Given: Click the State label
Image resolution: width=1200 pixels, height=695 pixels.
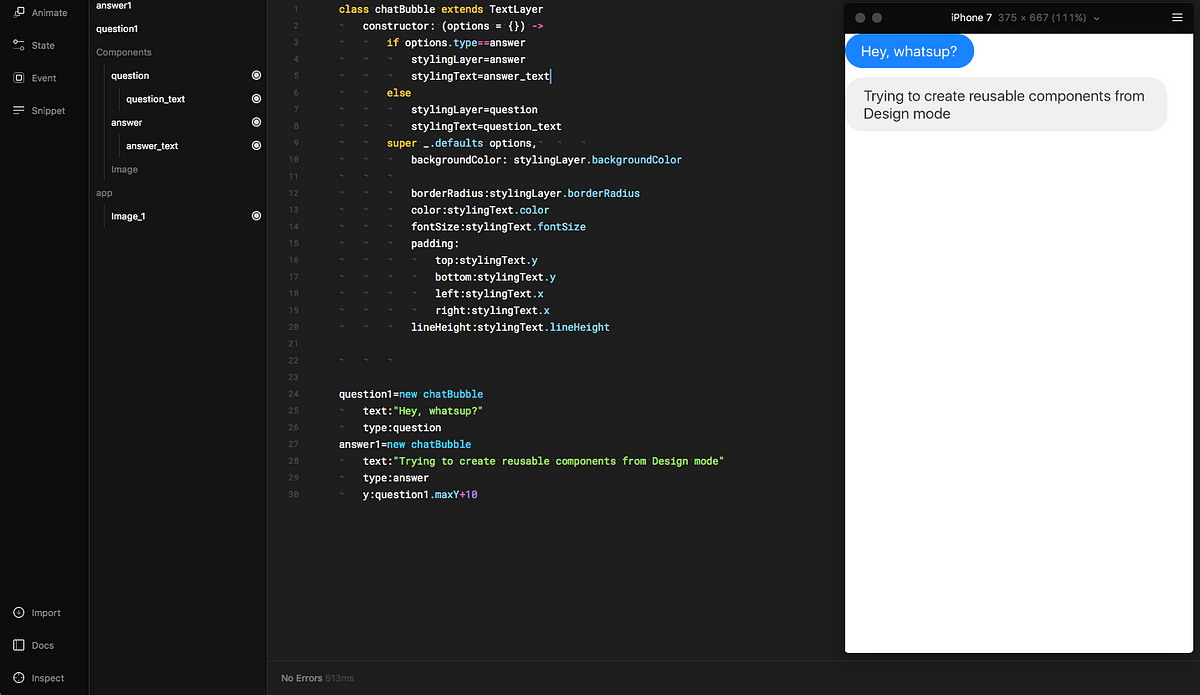Looking at the screenshot, I should coord(43,45).
